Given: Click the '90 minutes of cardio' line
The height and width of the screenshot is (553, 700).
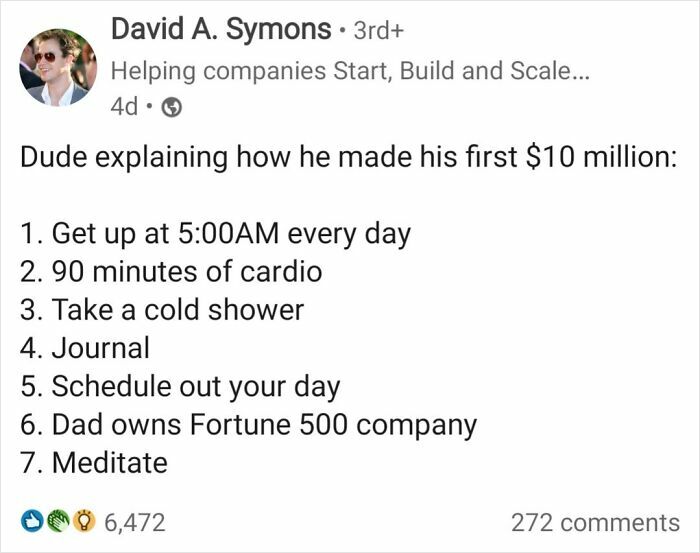Looking at the screenshot, I should point(170,272).
